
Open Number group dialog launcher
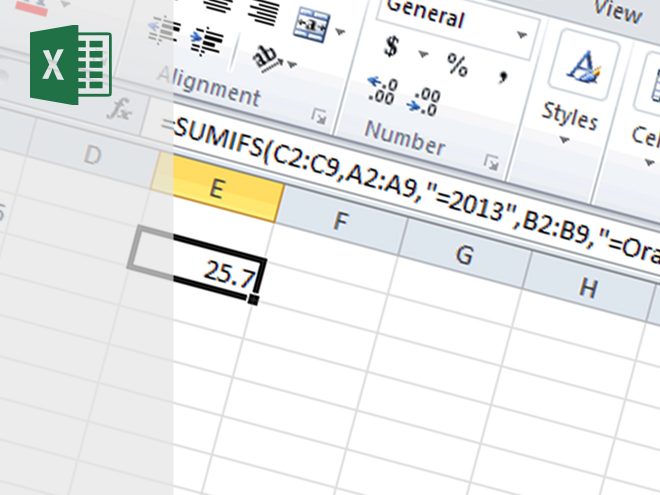coord(491,161)
